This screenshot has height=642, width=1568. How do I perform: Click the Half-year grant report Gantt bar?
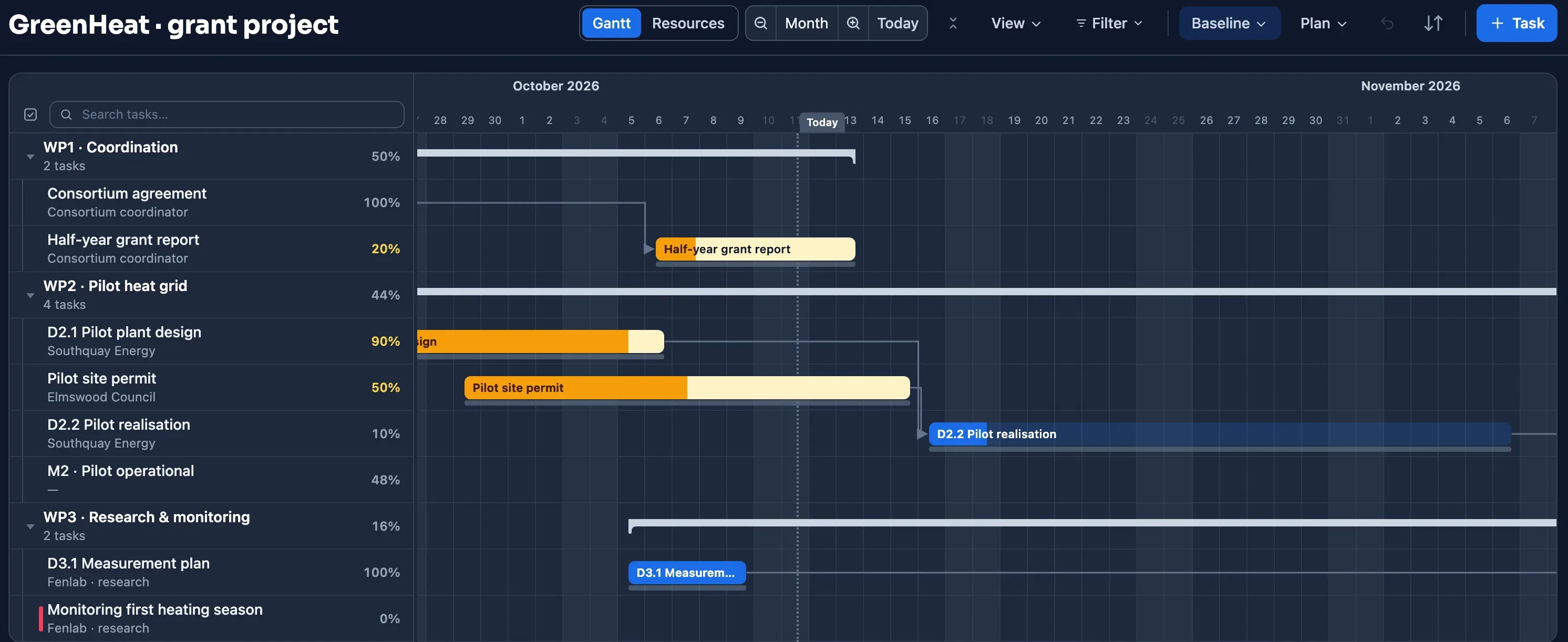click(x=755, y=249)
